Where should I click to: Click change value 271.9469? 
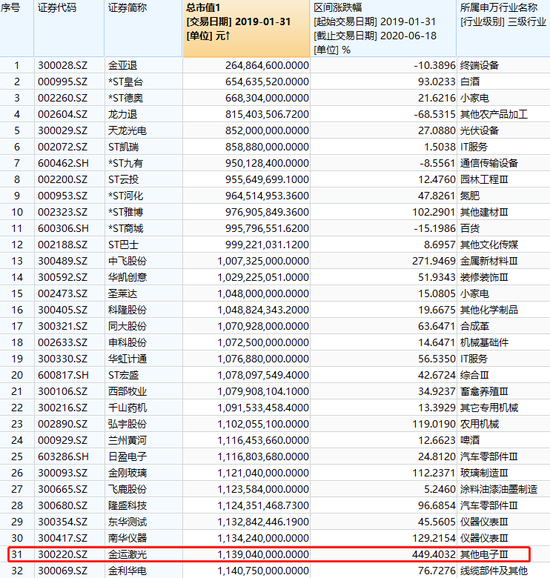click(x=434, y=261)
